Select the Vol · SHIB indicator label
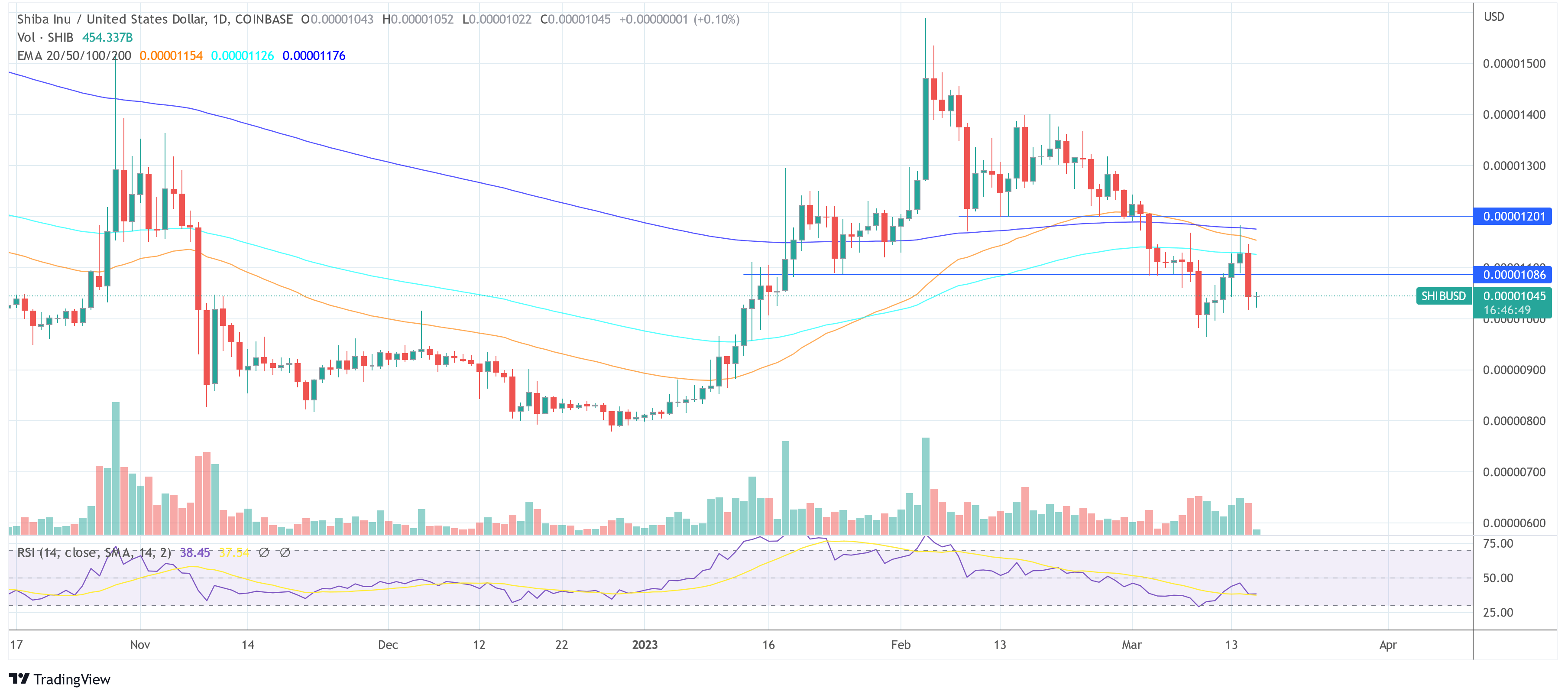The image size is (1568, 698). [45, 37]
